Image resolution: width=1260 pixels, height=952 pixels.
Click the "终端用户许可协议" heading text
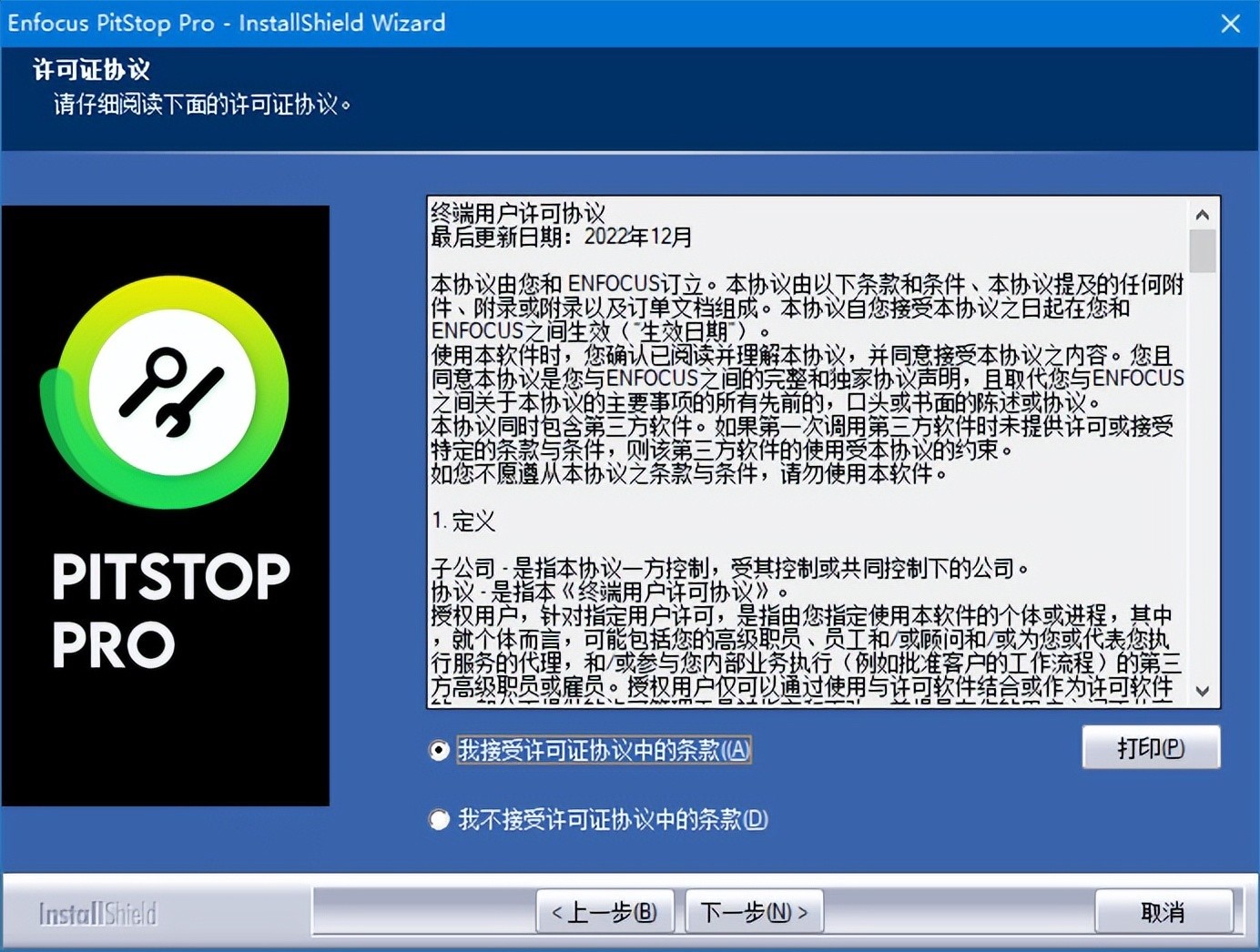pyautogui.click(x=518, y=213)
